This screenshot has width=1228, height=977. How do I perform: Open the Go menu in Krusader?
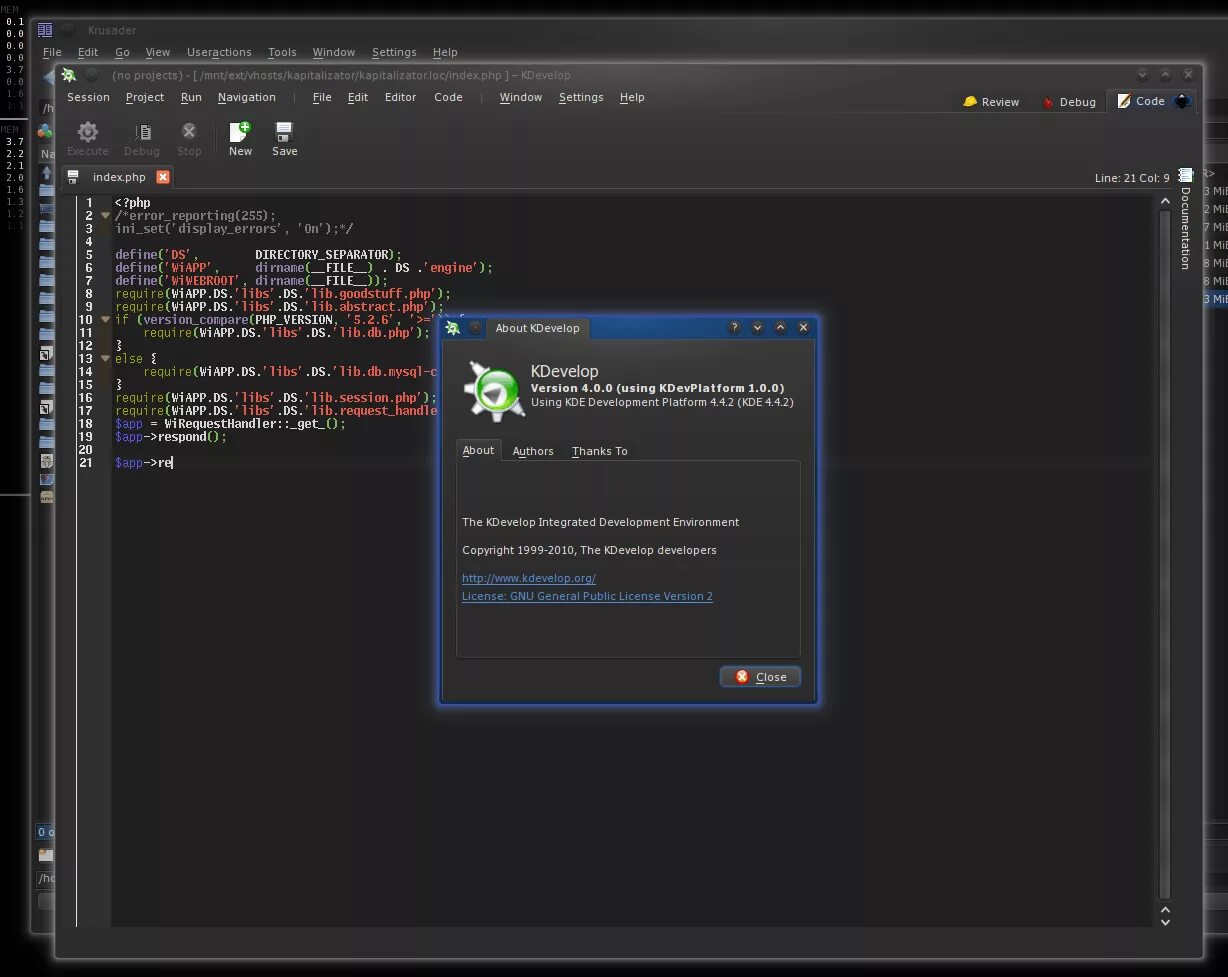tap(122, 52)
